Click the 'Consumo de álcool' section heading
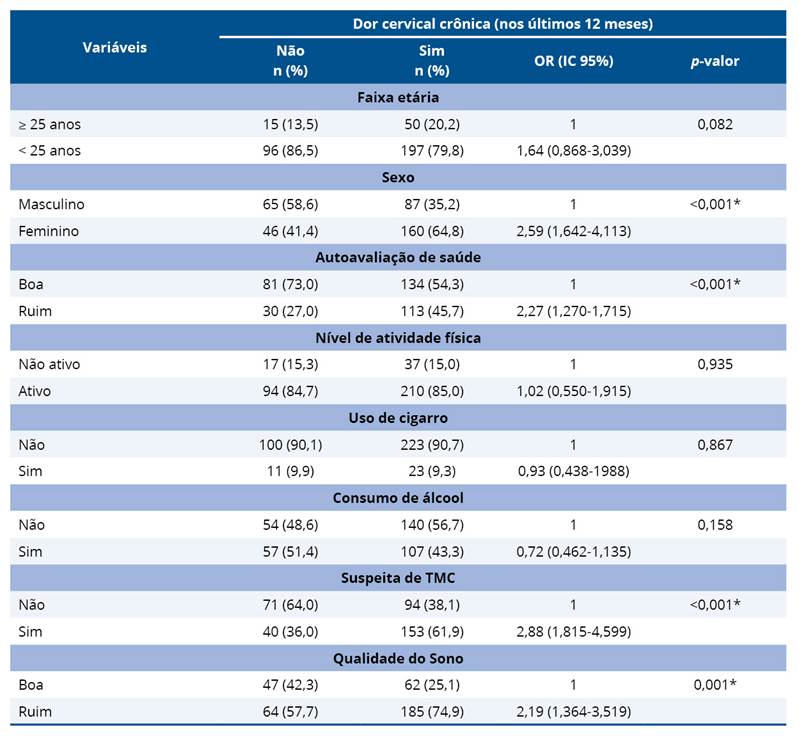The width and height of the screenshot is (799, 739). (x=398, y=497)
